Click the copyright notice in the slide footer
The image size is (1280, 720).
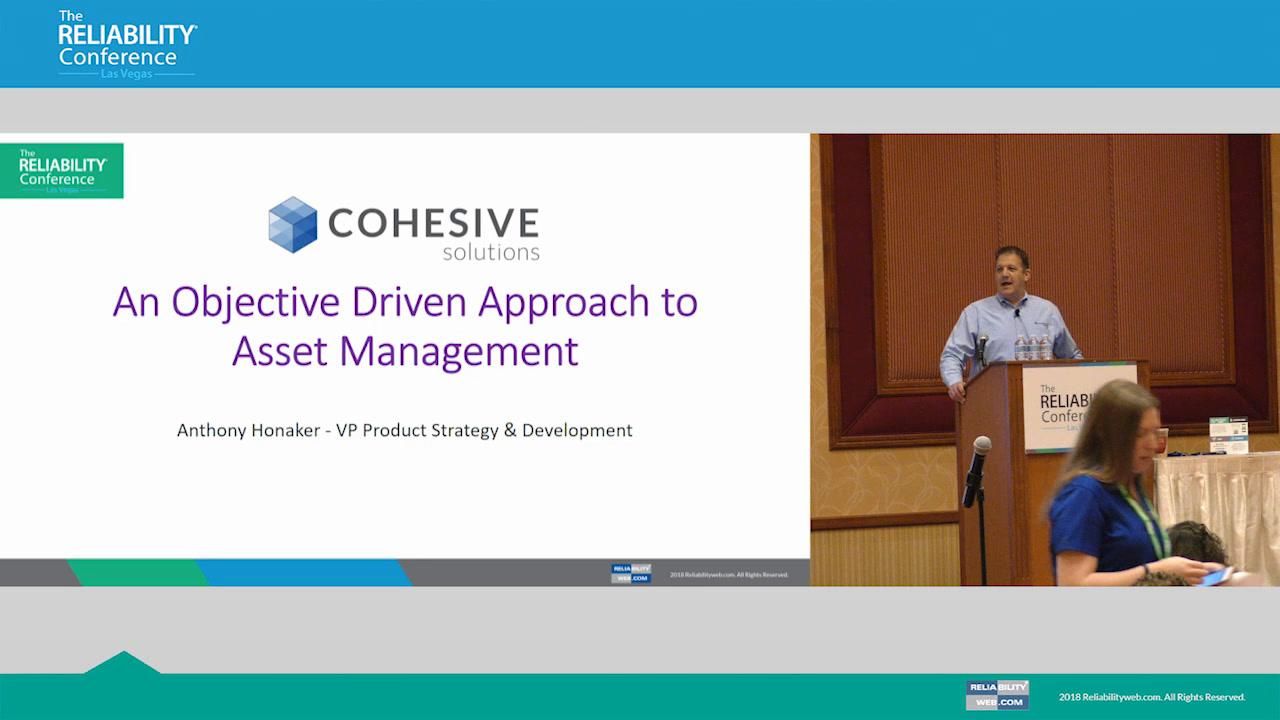[727, 574]
